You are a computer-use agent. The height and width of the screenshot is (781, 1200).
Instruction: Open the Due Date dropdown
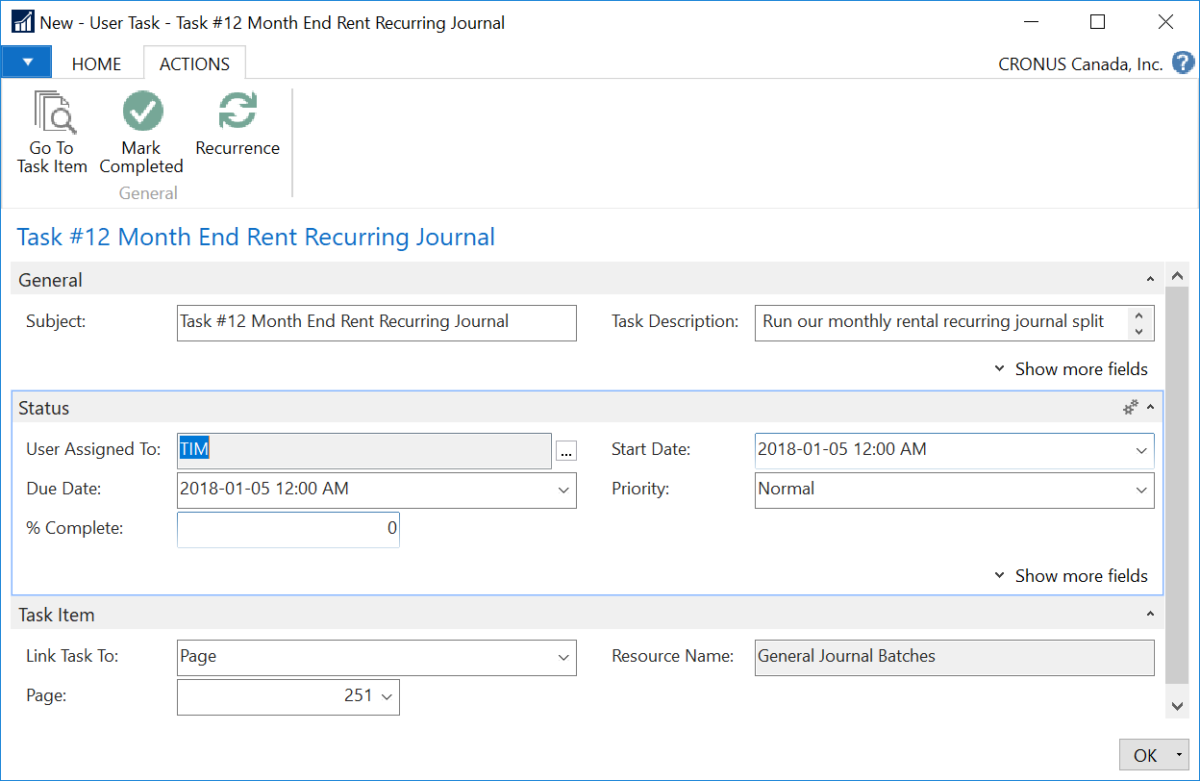coord(564,489)
